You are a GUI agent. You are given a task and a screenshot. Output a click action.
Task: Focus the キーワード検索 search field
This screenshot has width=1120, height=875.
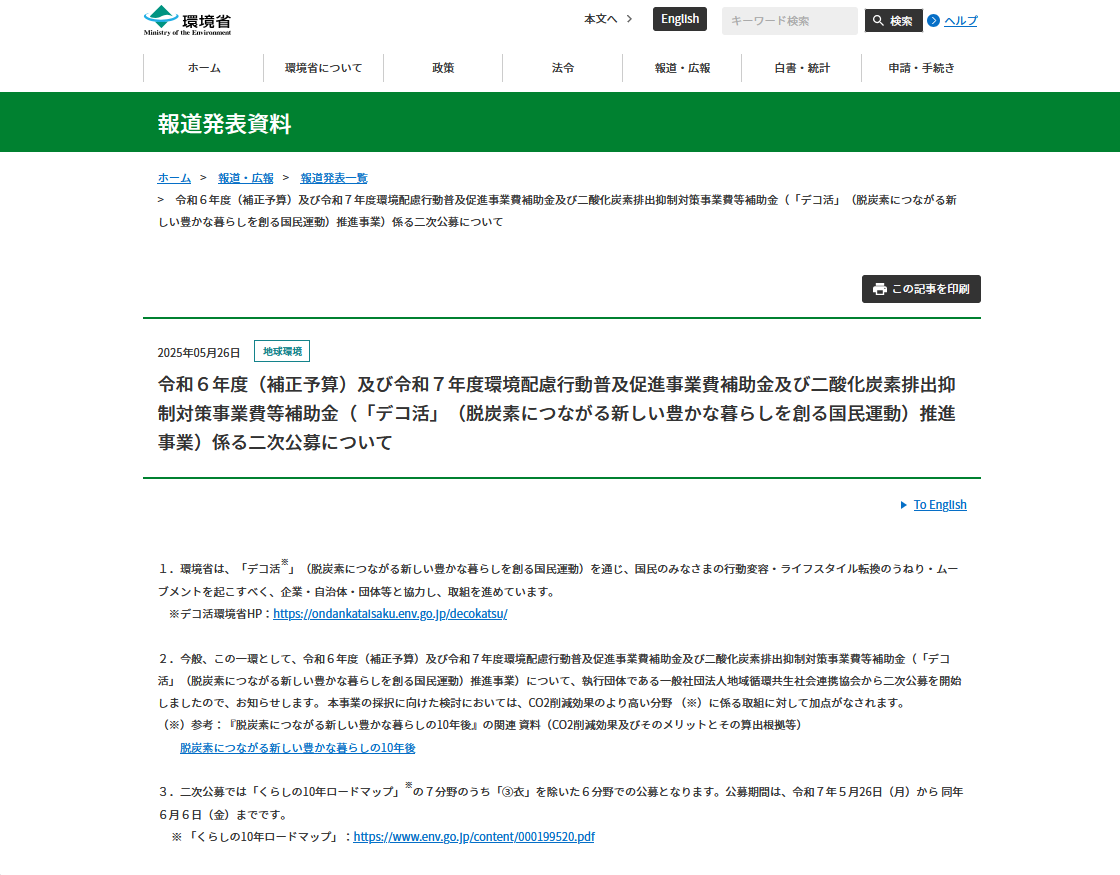coord(789,21)
